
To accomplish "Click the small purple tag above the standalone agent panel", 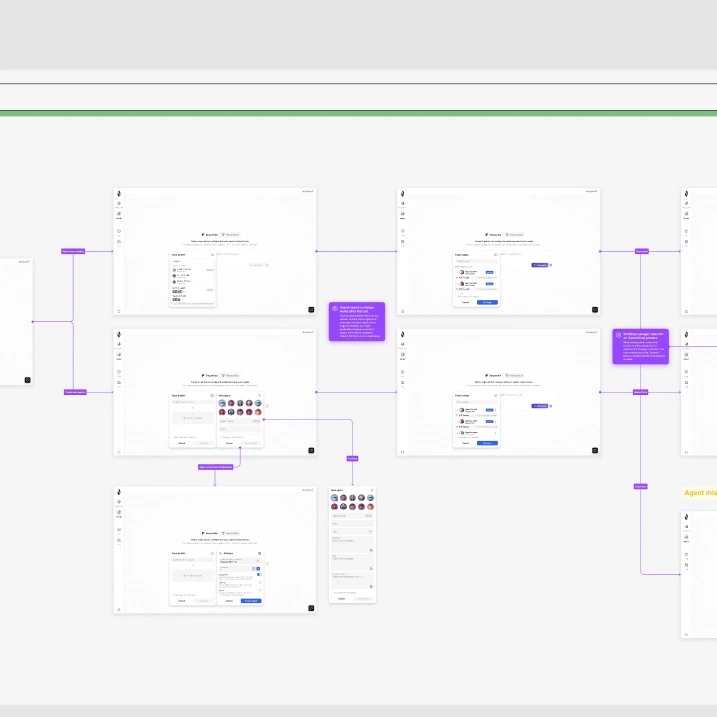I will coord(352,458).
